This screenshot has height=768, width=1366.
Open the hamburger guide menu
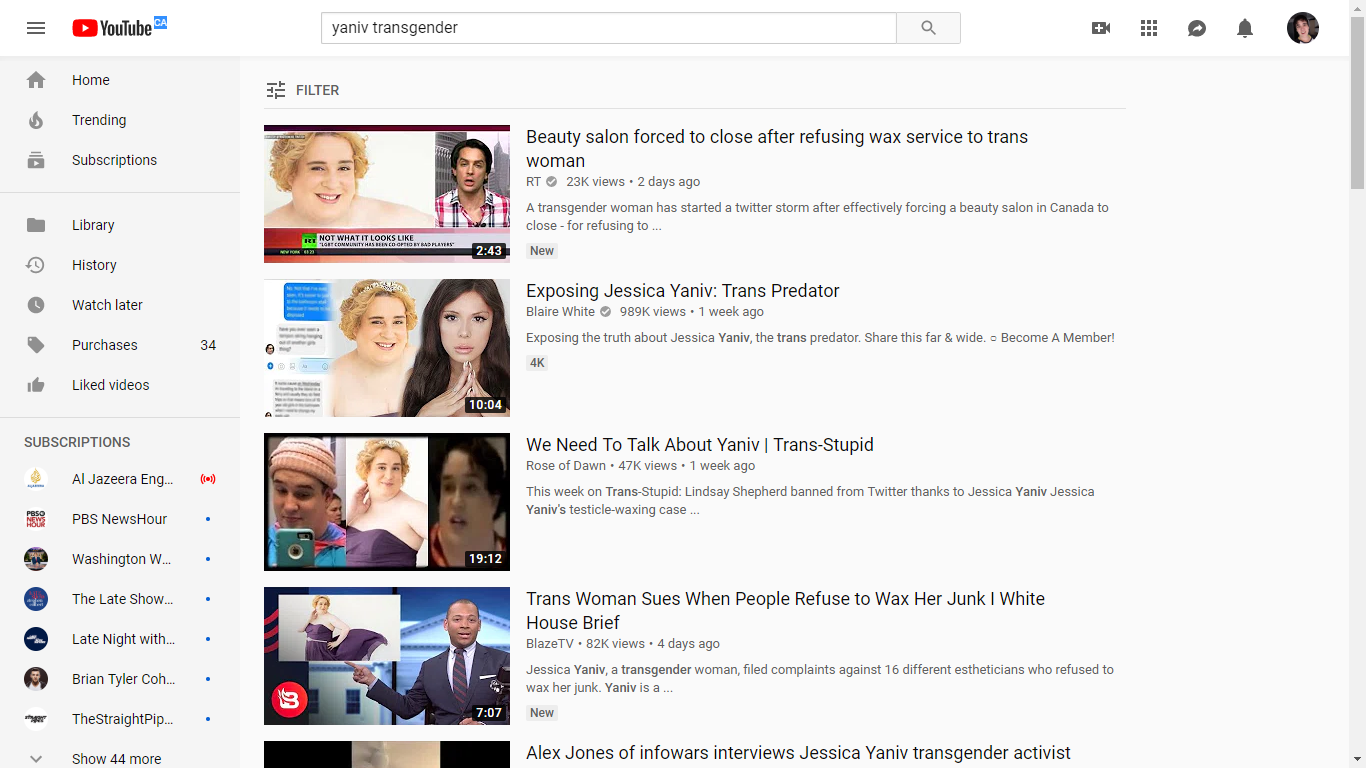[36, 28]
